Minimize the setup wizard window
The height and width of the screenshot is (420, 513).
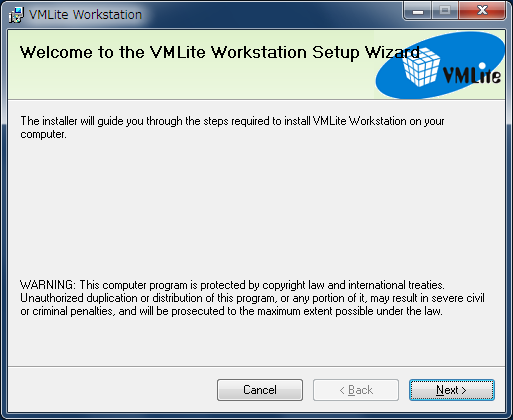pos(418,11)
